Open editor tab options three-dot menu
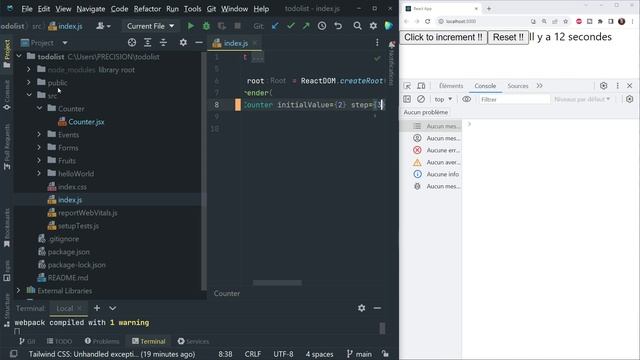Screen dimensions: 640x360 [x=377, y=42]
